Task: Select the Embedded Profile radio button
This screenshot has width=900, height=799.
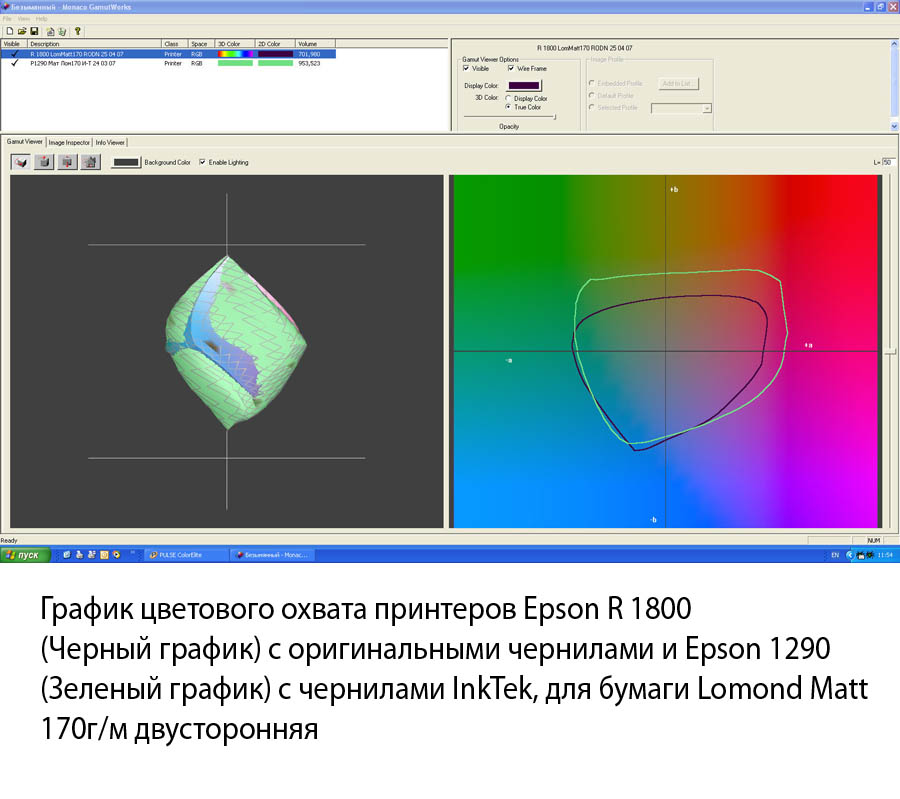Action: 591,83
